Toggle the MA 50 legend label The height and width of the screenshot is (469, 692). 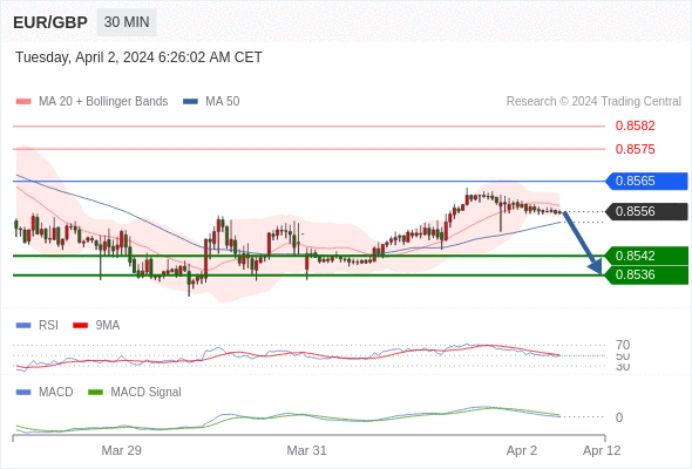tap(222, 101)
